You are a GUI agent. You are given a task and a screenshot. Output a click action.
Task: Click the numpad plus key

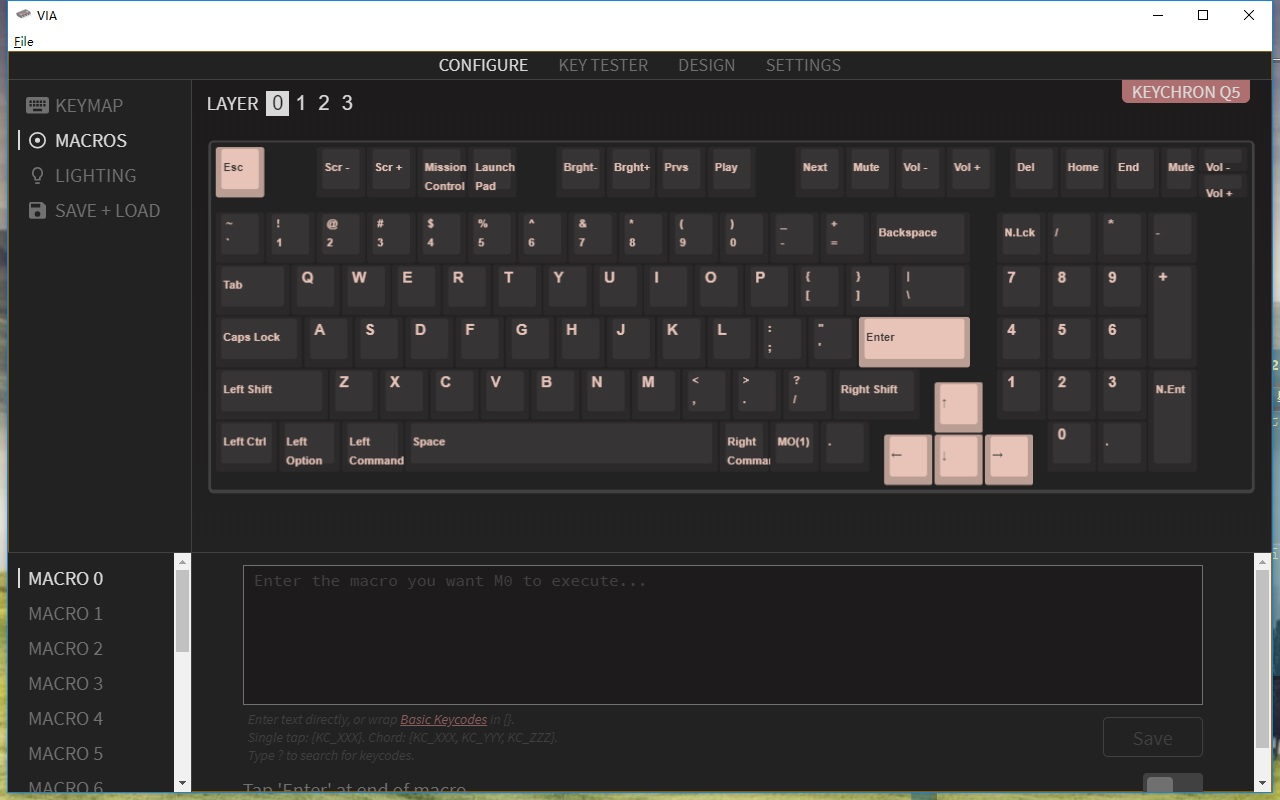pyautogui.click(x=1173, y=316)
